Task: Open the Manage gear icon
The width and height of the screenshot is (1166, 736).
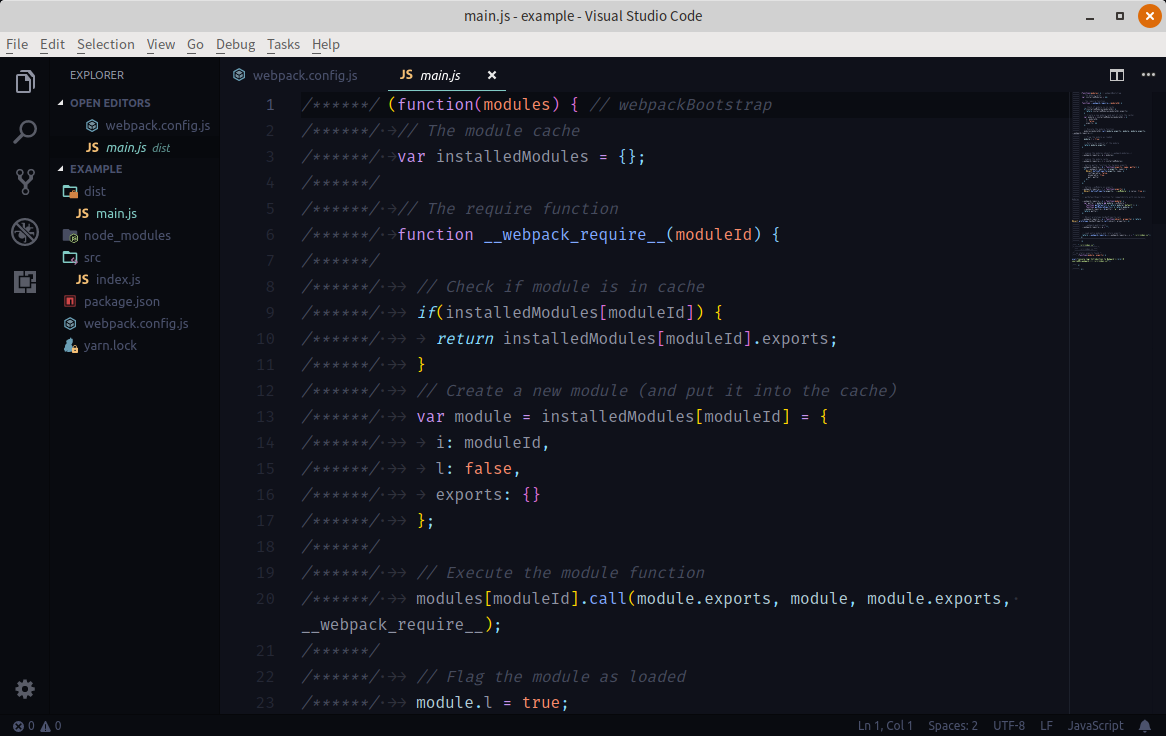Action: pyautogui.click(x=25, y=689)
